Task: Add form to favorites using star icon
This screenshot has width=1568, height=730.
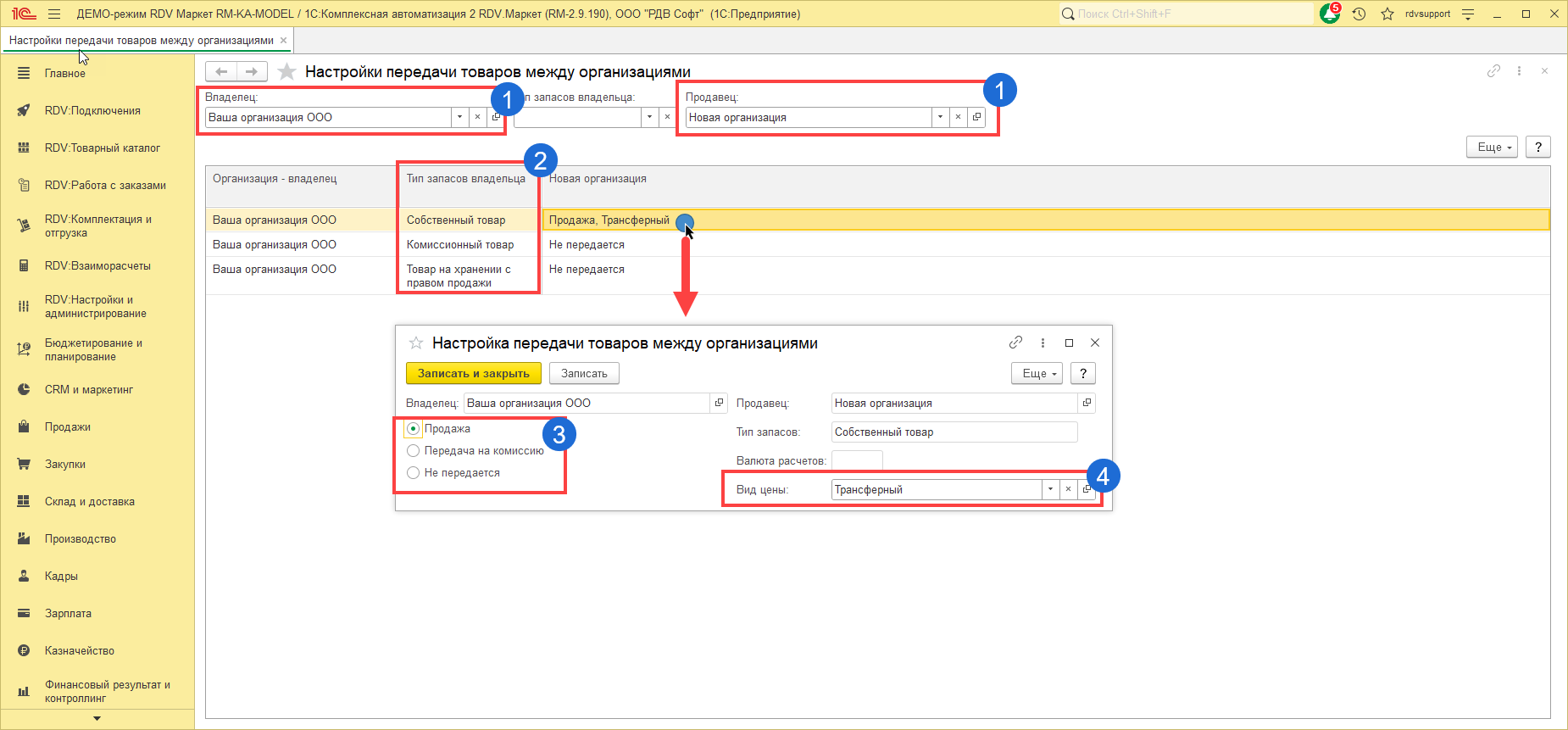Action: click(x=287, y=72)
